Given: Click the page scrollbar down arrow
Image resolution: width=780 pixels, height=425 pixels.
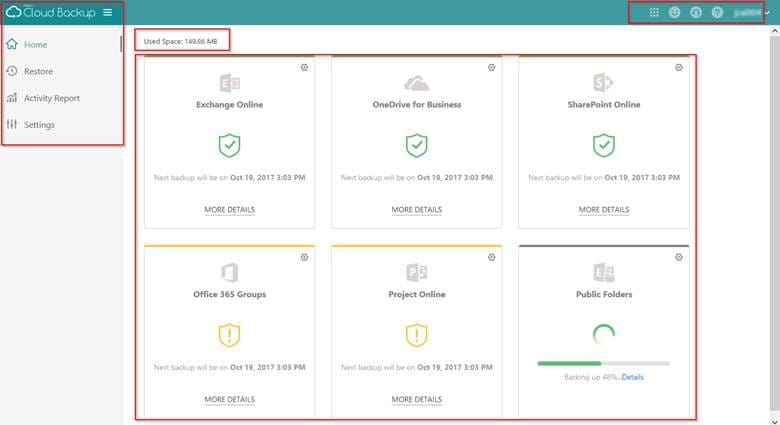Looking at the screenshot, I should [775, 421].
